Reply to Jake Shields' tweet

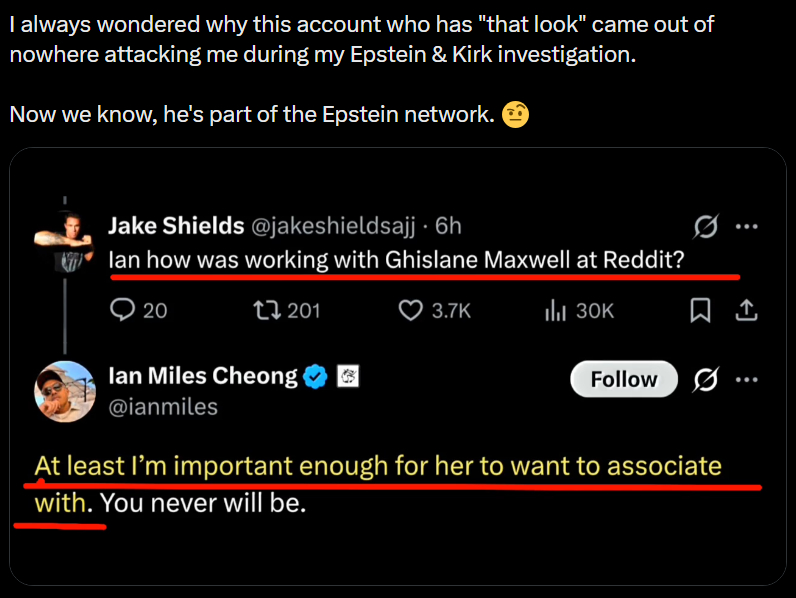click(x=125, y=311)
